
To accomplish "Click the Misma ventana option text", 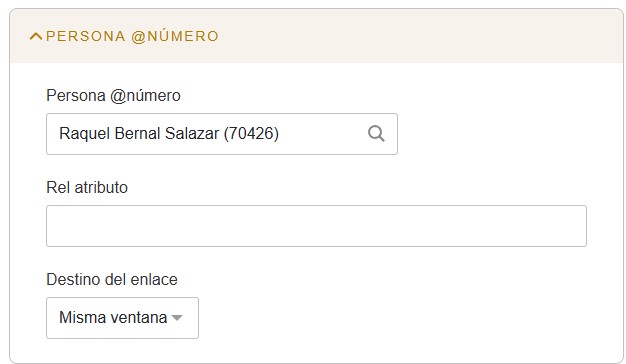I will [113, 318].
